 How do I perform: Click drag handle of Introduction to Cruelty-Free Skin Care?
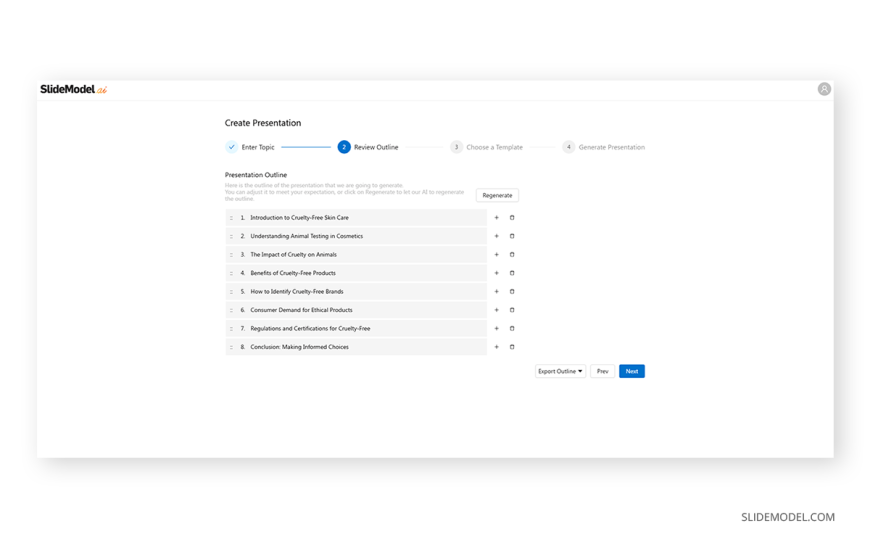231,218
